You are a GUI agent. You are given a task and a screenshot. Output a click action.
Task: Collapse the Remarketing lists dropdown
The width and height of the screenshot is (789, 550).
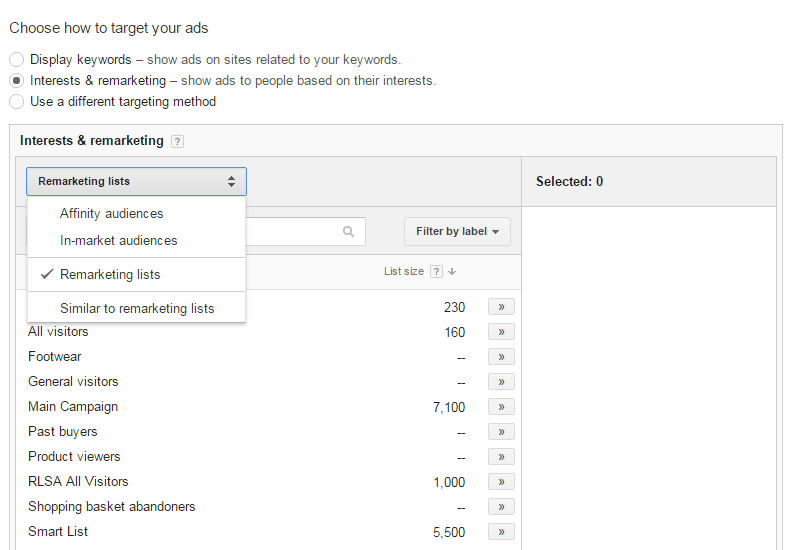(136, 181)
